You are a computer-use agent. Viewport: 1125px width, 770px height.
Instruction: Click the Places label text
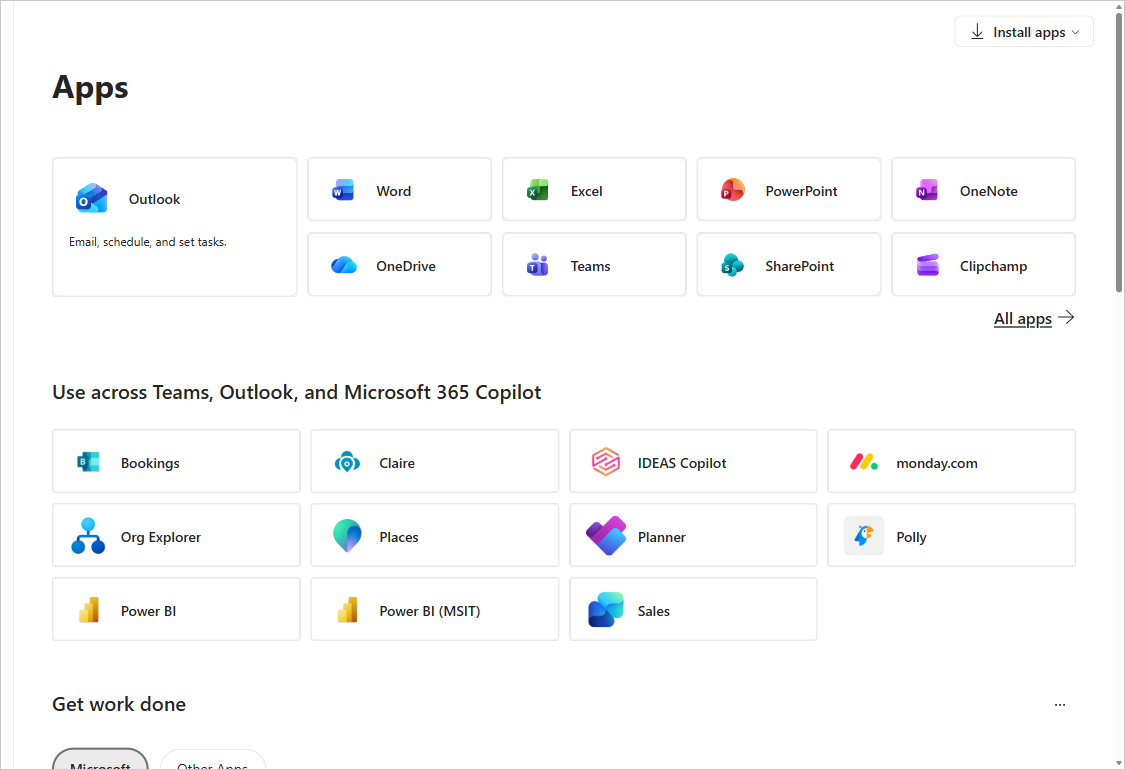(398, 537)
